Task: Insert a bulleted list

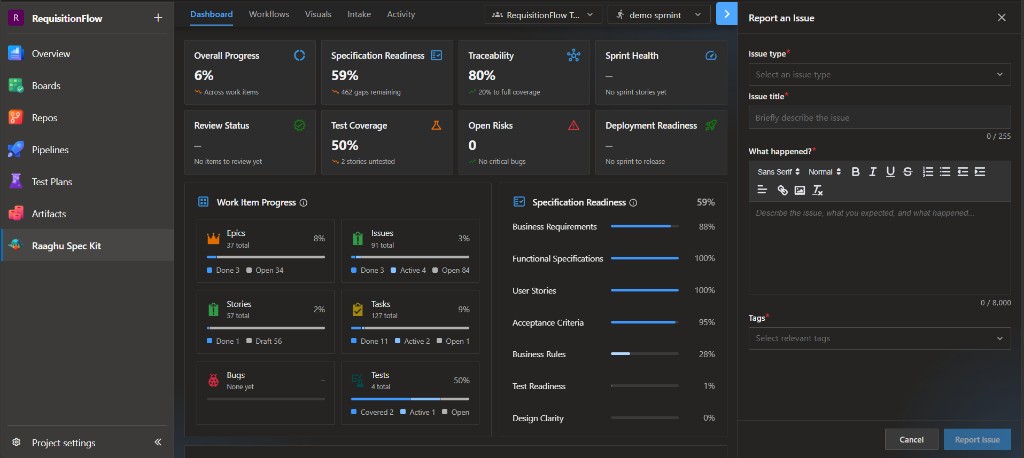Action: click(945, 172)
